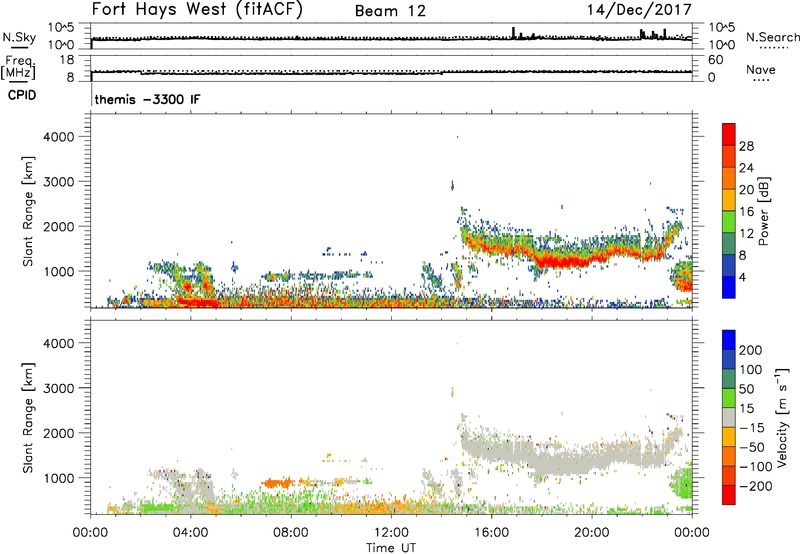Click the '12:00' time axis tick label
This screenshot has height=554, width=800.
(x=391, y=533)
